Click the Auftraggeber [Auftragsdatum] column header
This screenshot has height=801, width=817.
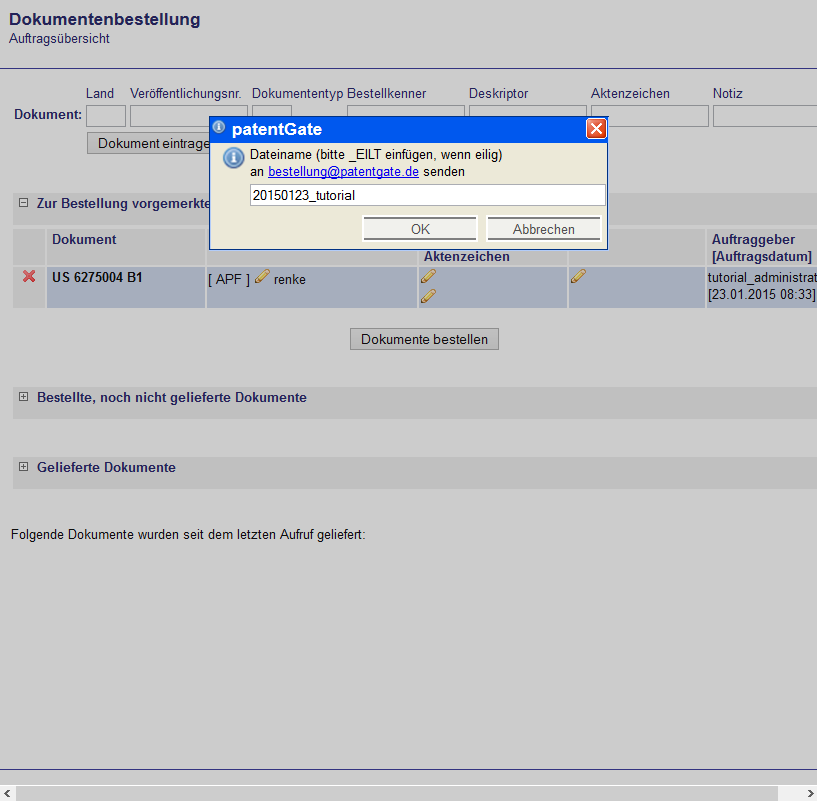pos(761,248)
